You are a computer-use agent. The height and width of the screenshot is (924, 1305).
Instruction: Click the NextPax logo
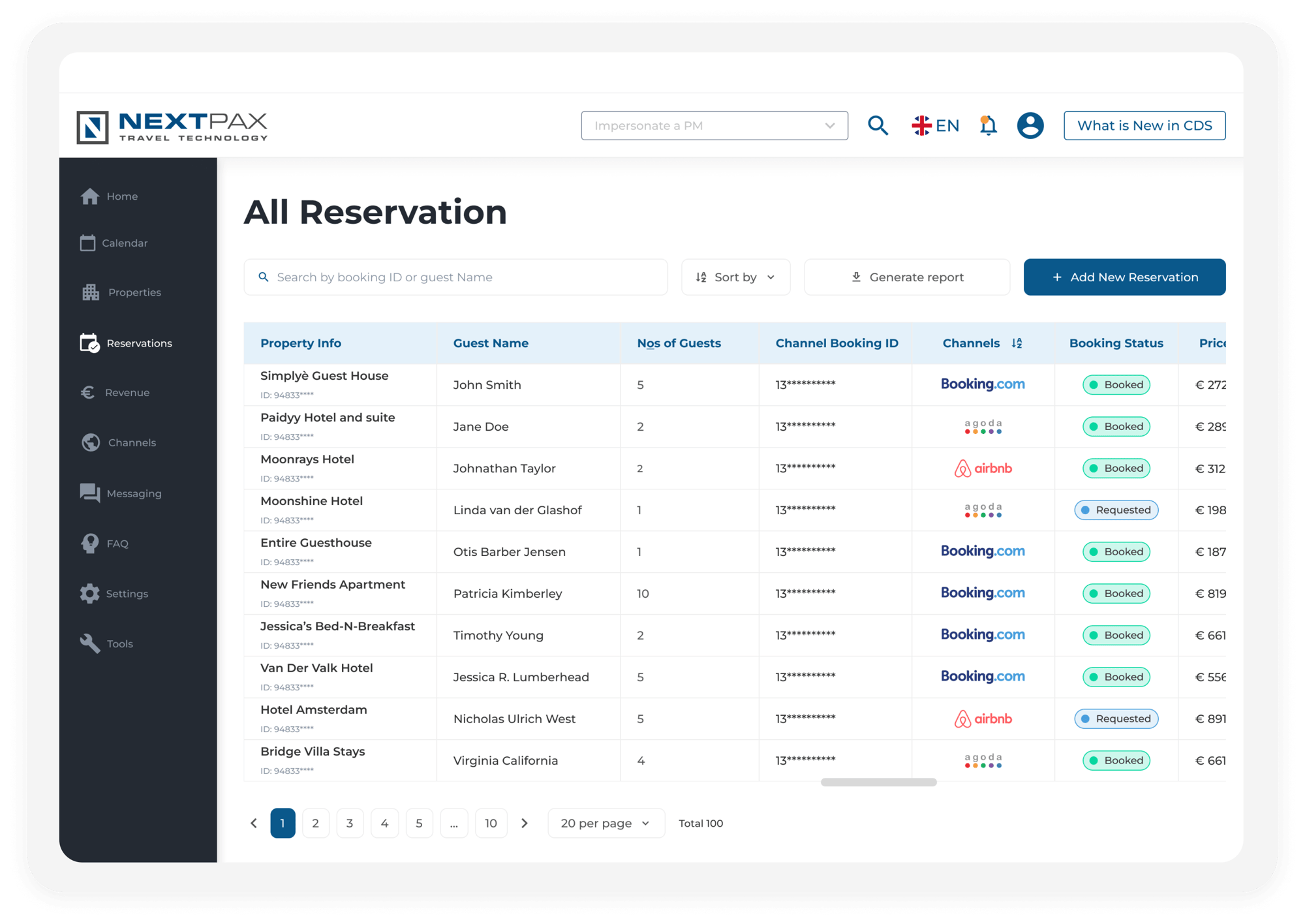[x=172, y=127]
